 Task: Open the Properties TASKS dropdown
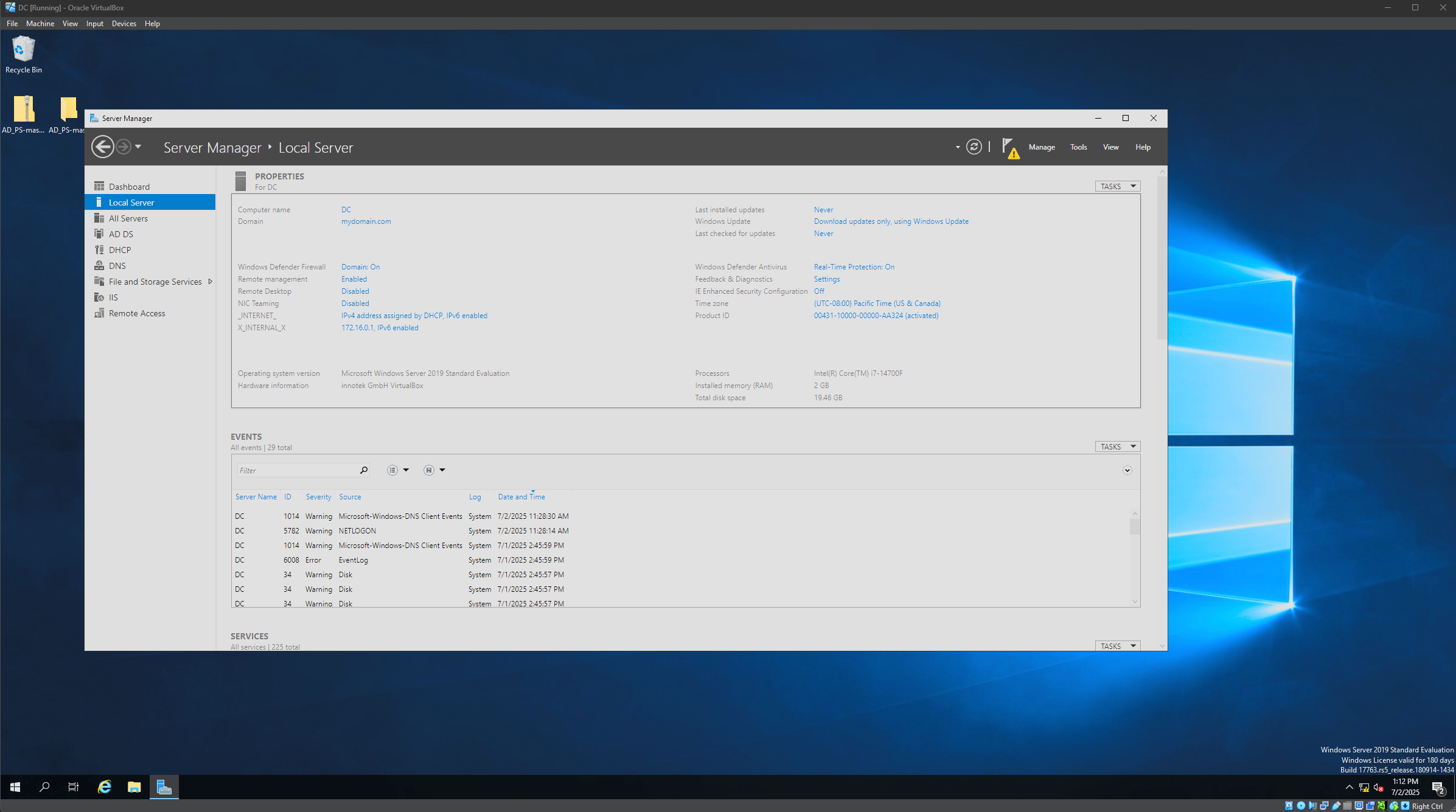pyautogui.click(x=1117, y=186)
